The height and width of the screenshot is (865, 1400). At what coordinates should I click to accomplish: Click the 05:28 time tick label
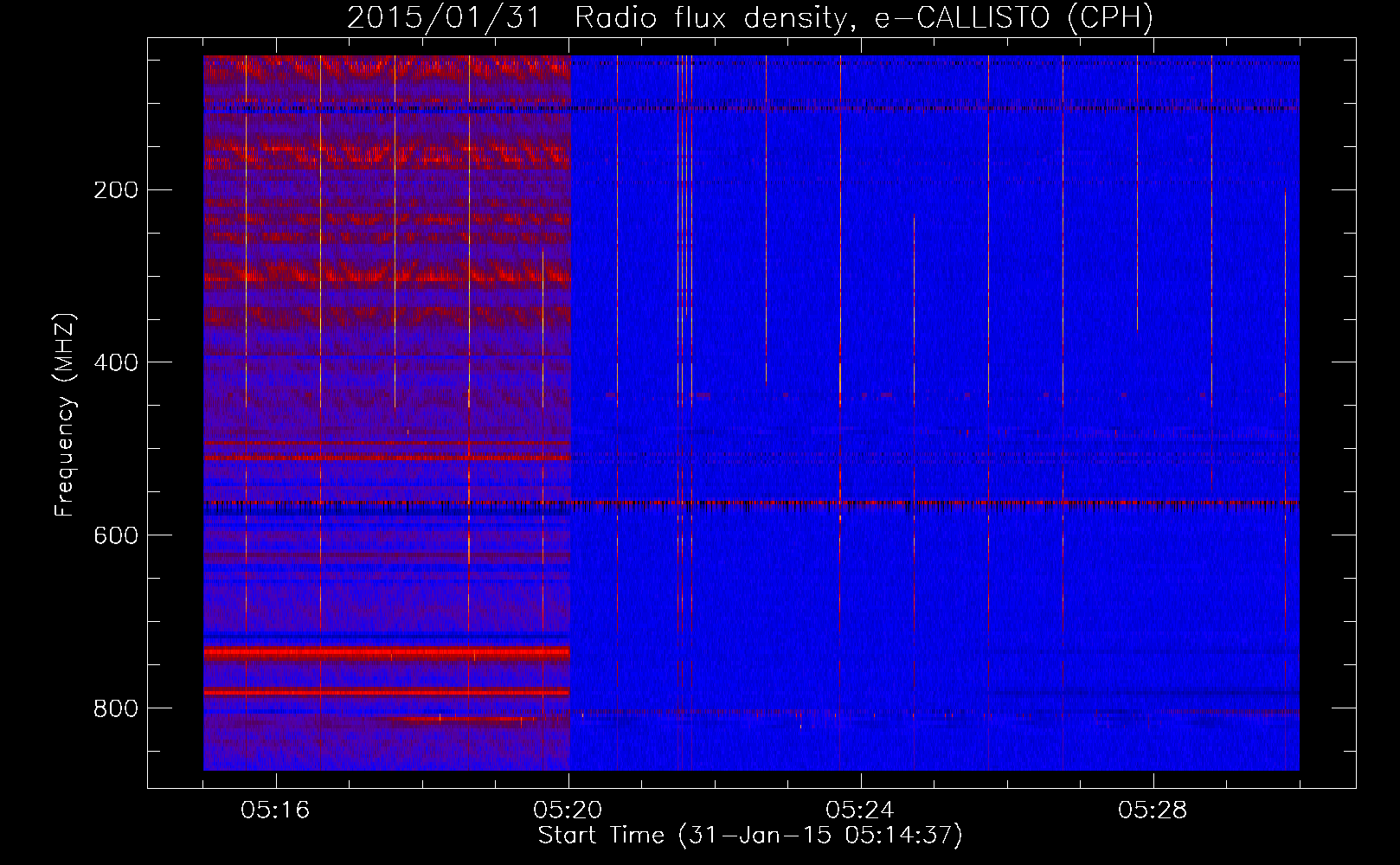[x=1153, y=810]
